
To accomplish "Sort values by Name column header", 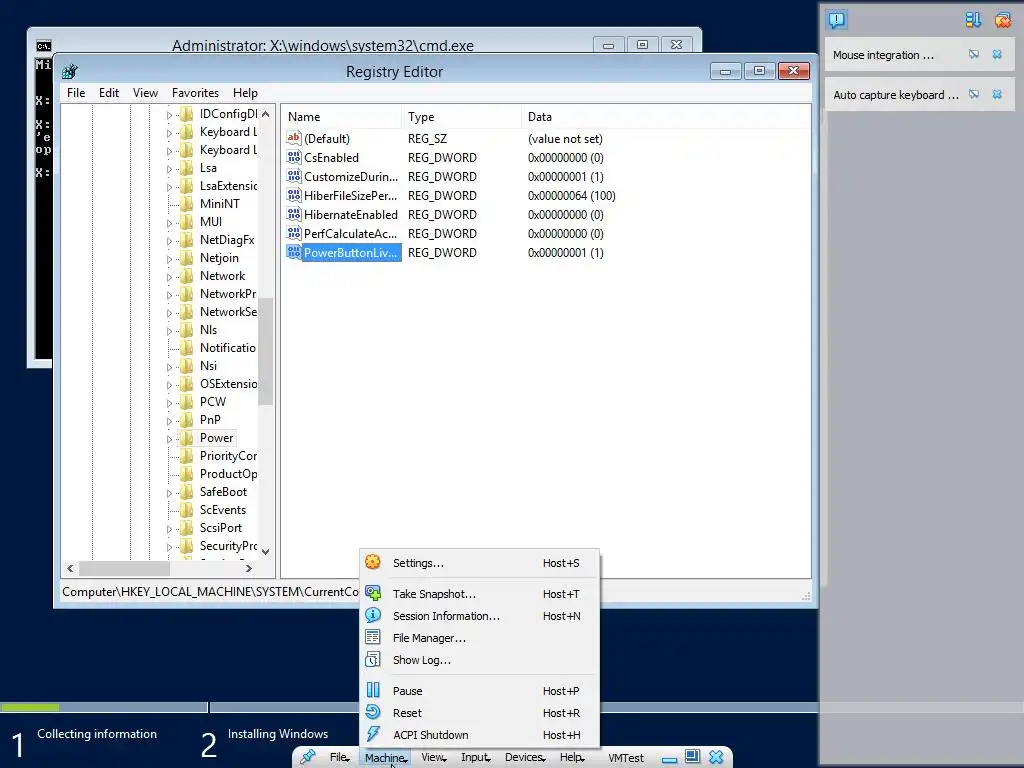I will (x=342, y=117).
